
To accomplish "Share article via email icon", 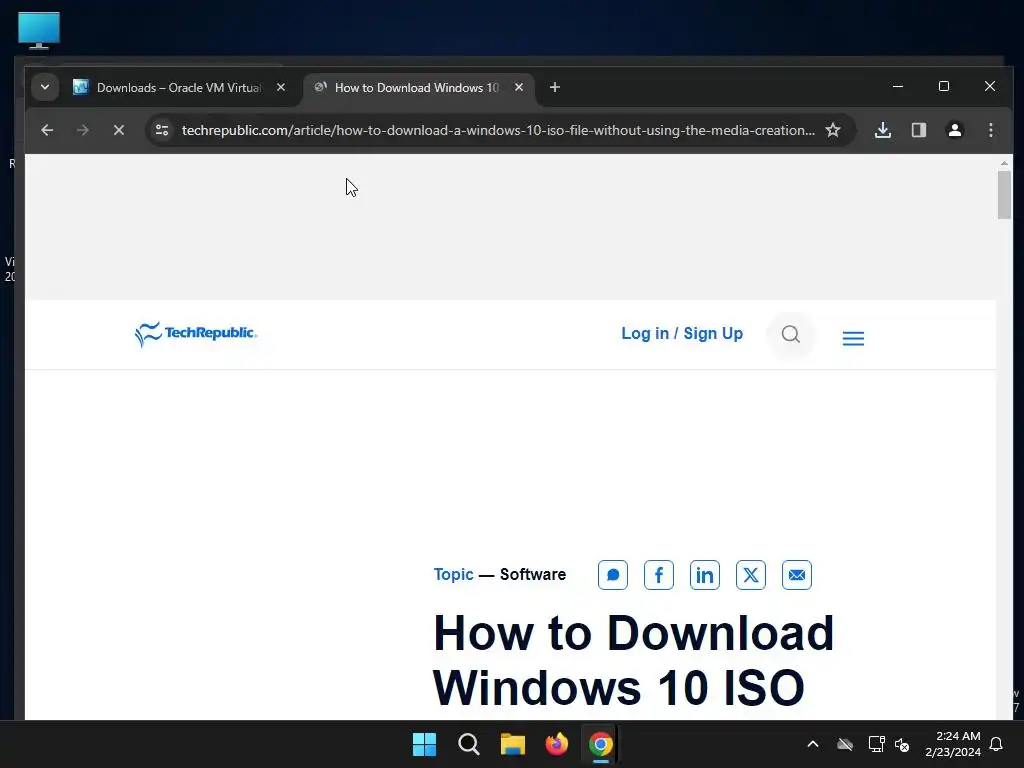I will (x=797, y=575).
